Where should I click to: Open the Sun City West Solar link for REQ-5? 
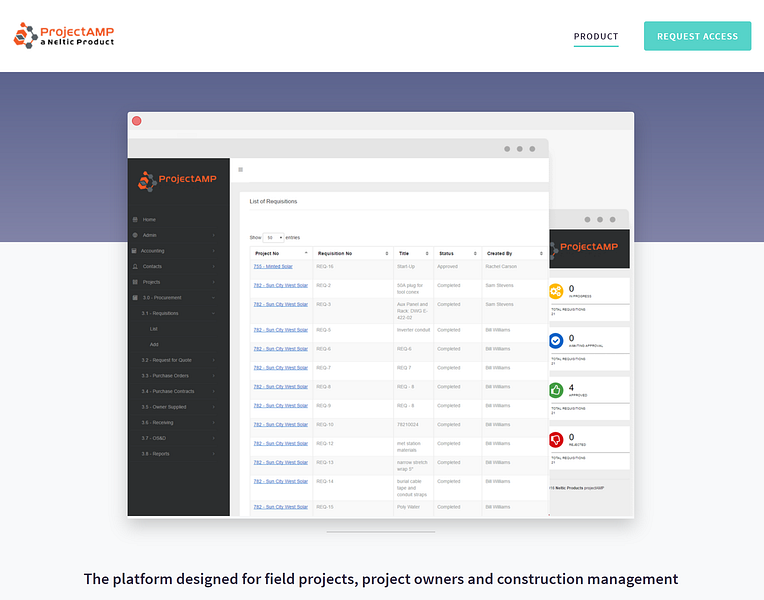click(x=281, y=330)
